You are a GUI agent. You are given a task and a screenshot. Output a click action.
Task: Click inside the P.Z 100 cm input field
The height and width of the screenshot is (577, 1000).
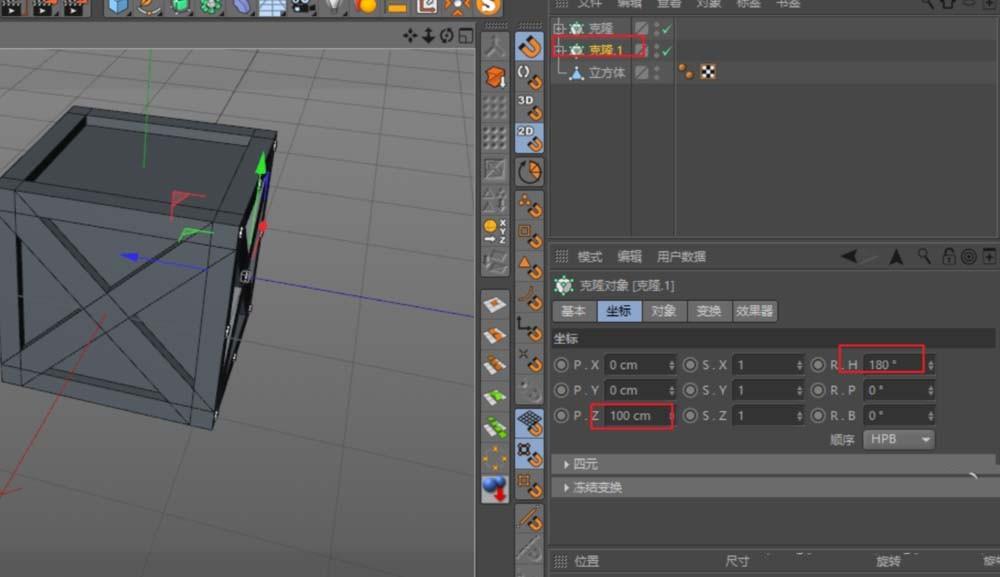pyautogui.click(x=630, y=415)
